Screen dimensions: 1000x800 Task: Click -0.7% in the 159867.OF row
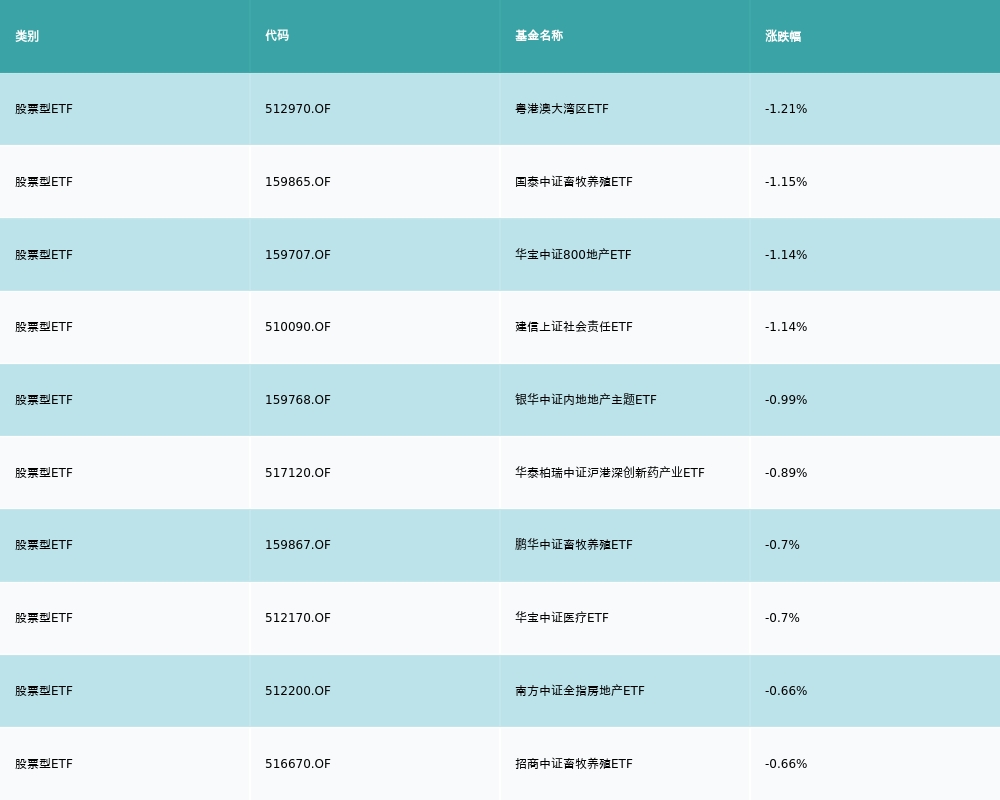click(782, 545)
